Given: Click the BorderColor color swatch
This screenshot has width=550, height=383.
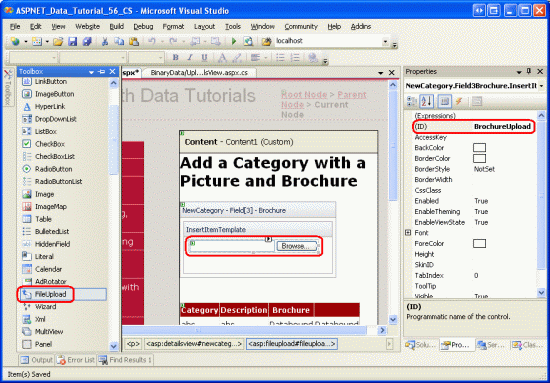Looking at the screenshot, I should tap(479, 158).
